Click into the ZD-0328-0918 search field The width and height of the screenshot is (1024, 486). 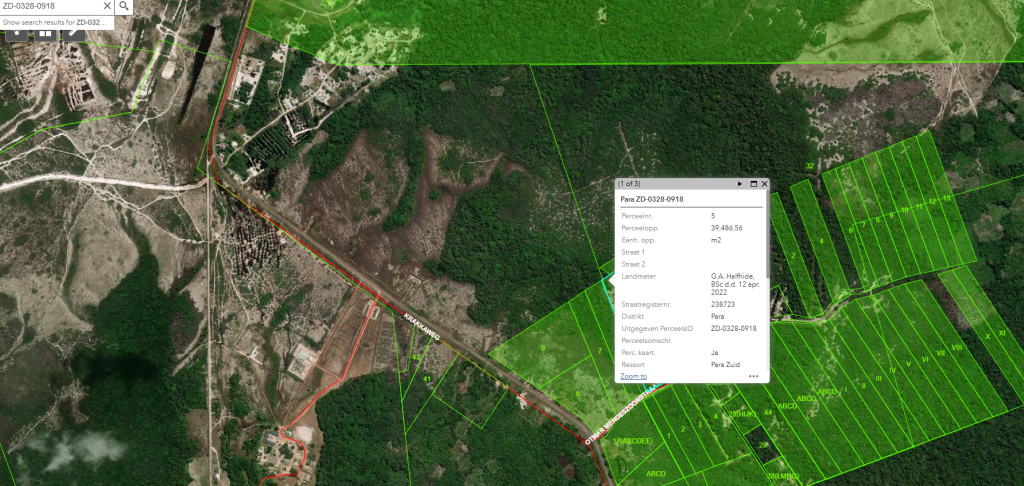[50, 6]
